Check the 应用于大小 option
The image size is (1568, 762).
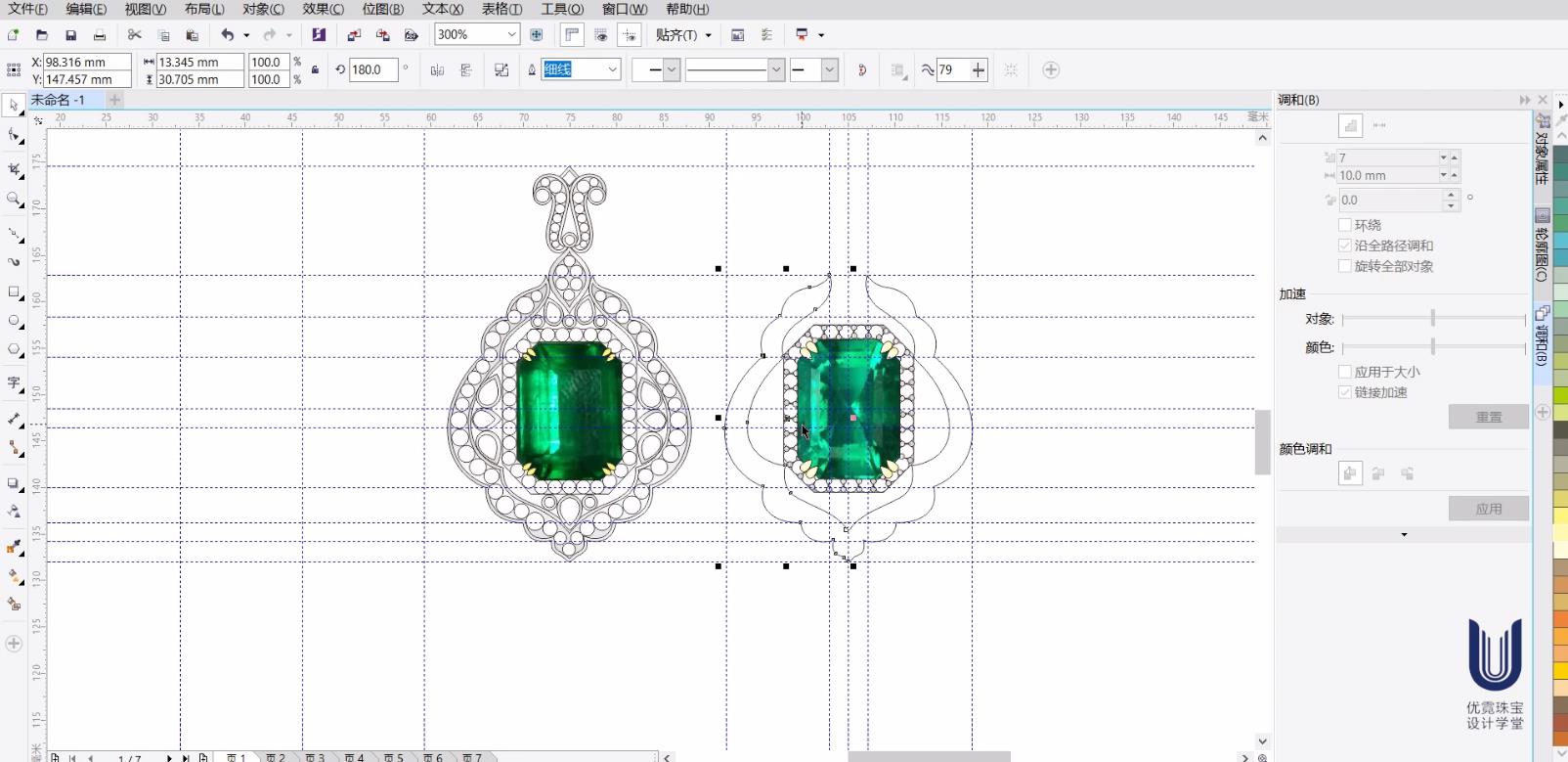[x=1345, y=372]
